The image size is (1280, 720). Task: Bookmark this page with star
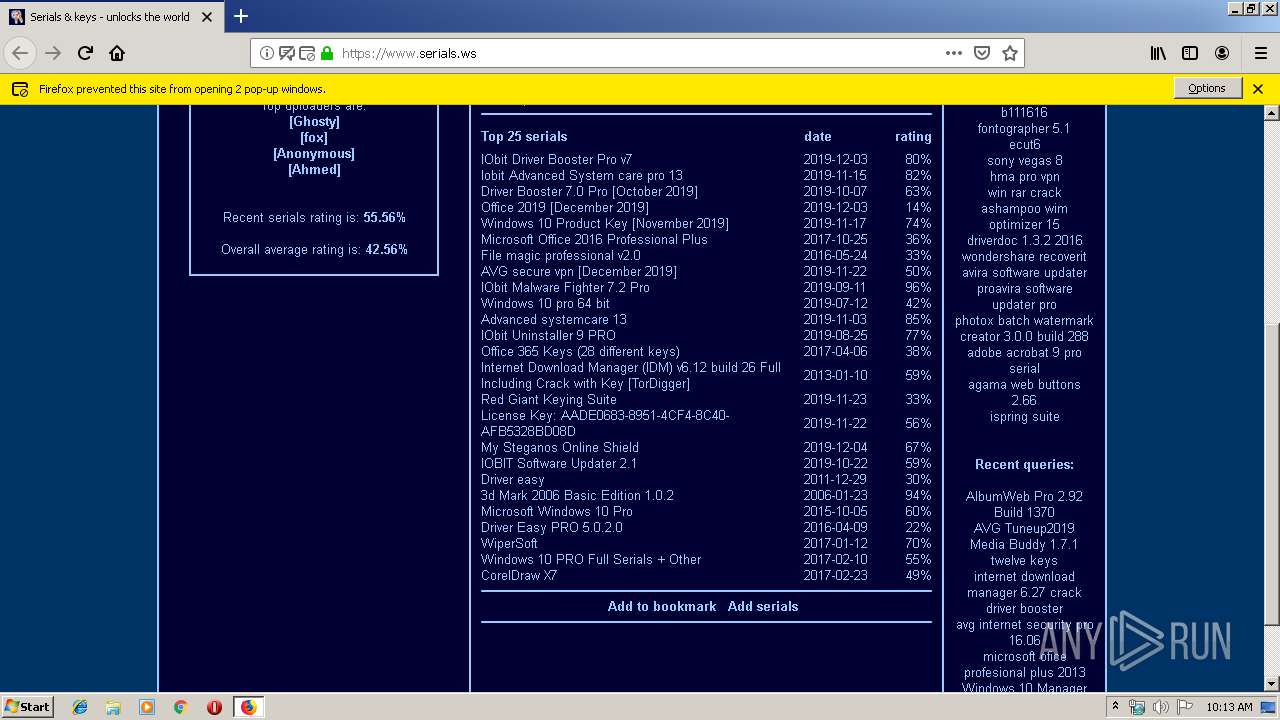1010,53
